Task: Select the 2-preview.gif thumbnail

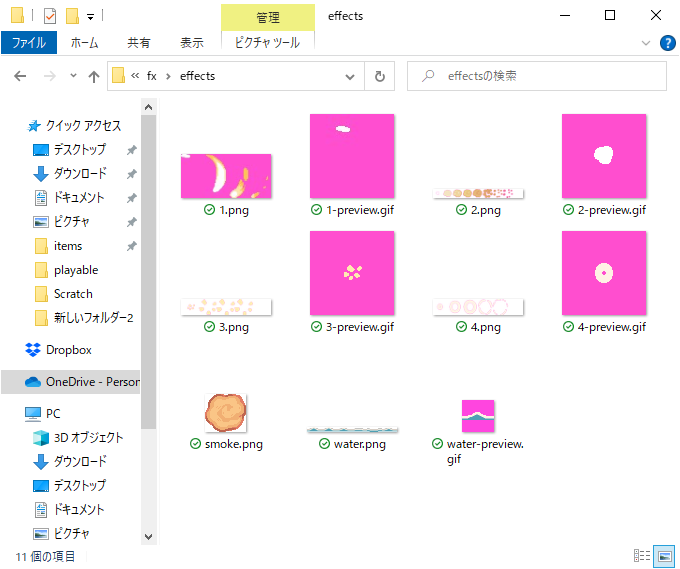Action: tap(604, 156)
